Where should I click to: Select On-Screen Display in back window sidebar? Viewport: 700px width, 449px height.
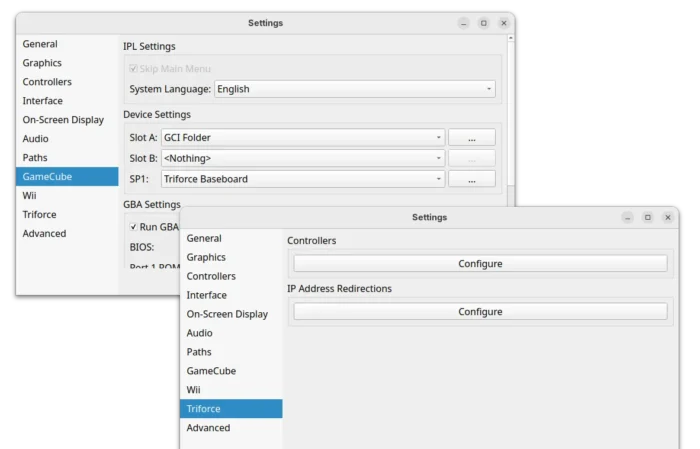(63, 120)
